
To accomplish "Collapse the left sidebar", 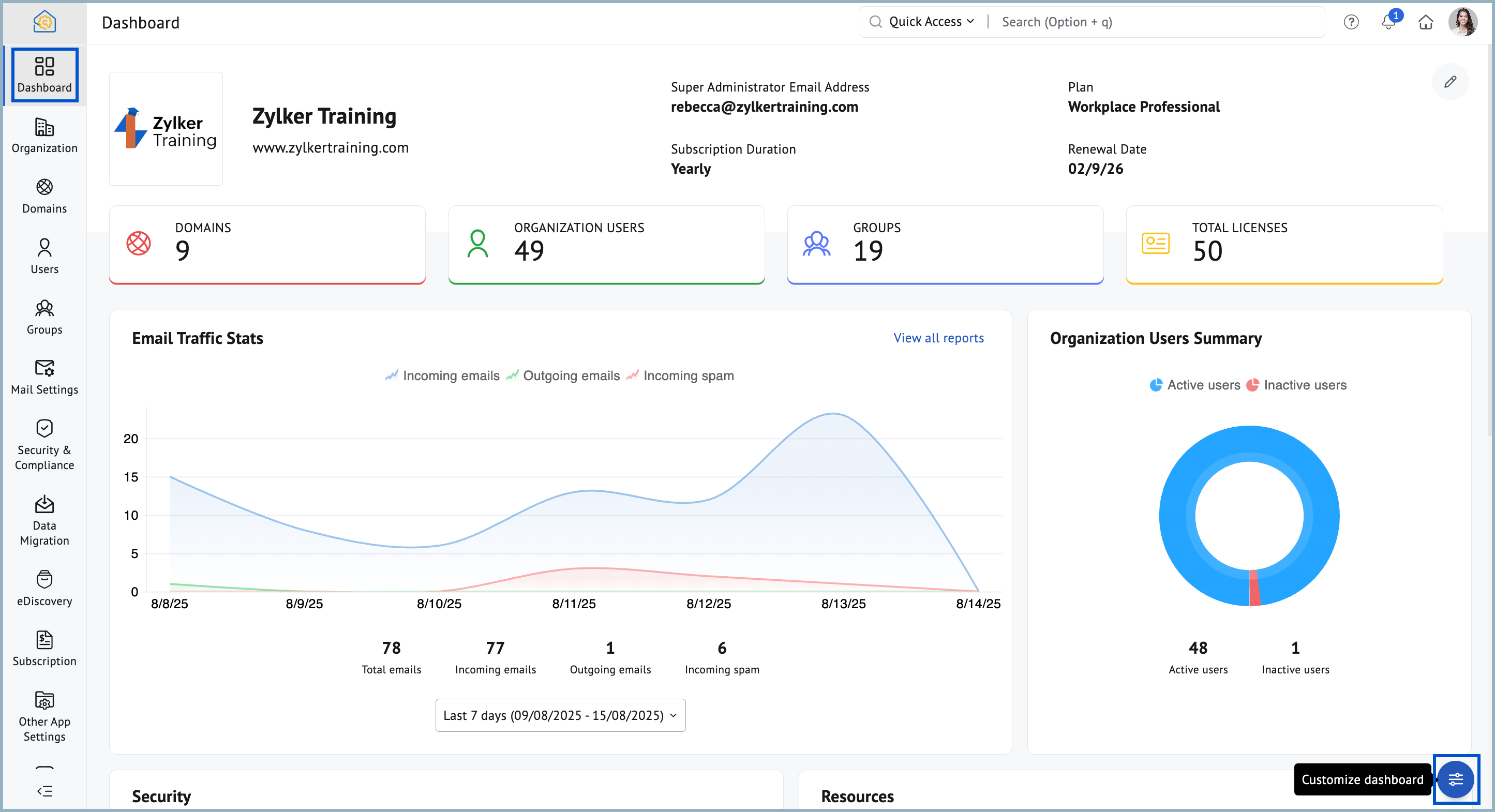I will click(44, 790).
